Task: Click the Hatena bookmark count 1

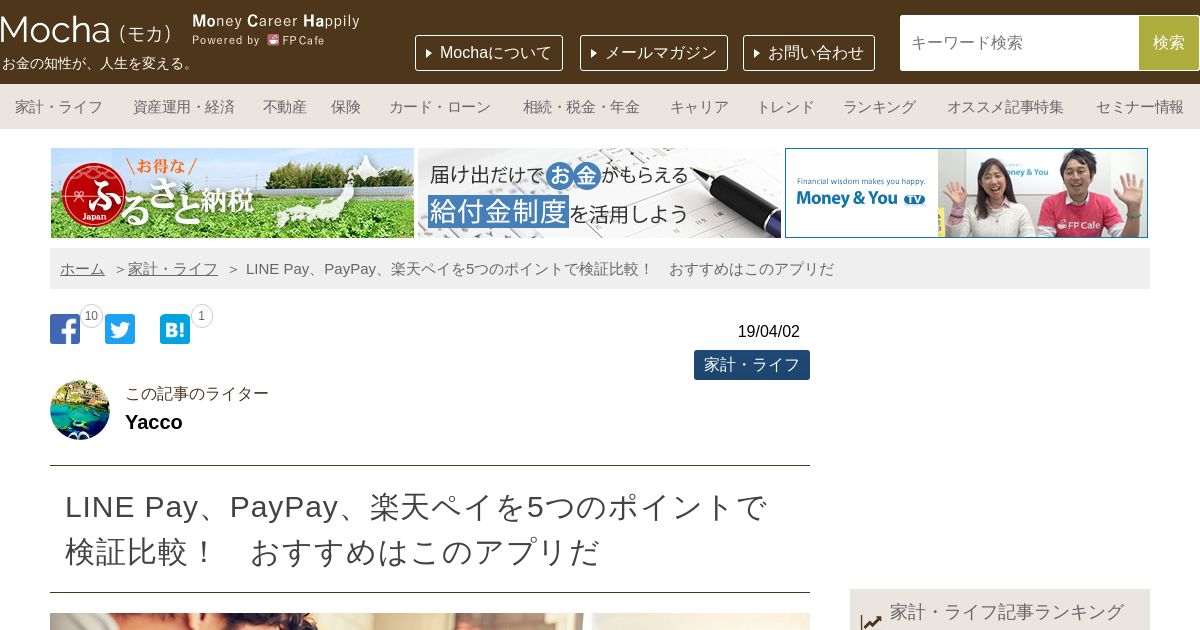Action: point(201,316)
